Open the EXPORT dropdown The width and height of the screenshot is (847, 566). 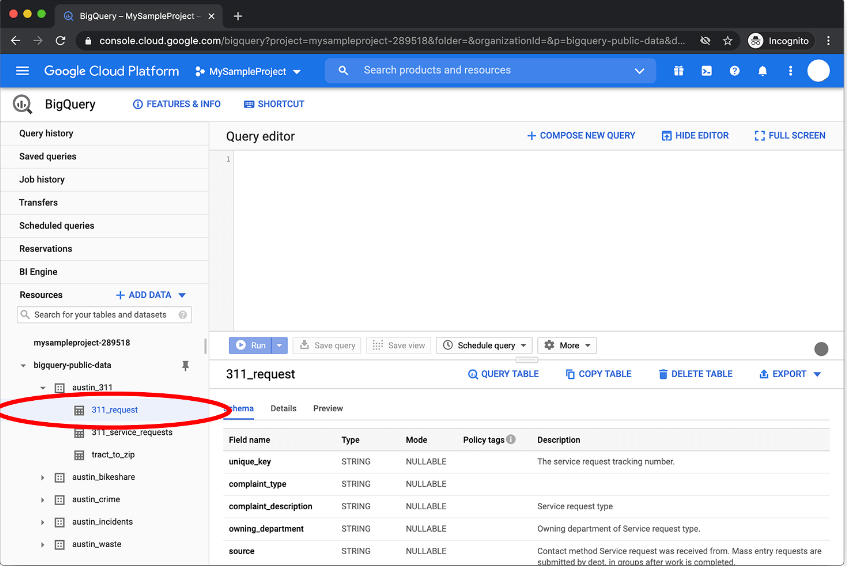(790, 374)
